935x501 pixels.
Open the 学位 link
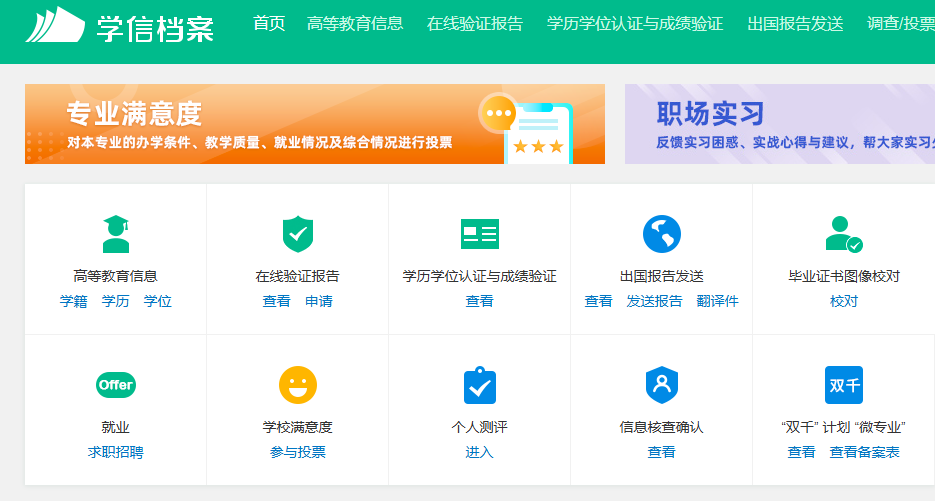tap(157, 301)
